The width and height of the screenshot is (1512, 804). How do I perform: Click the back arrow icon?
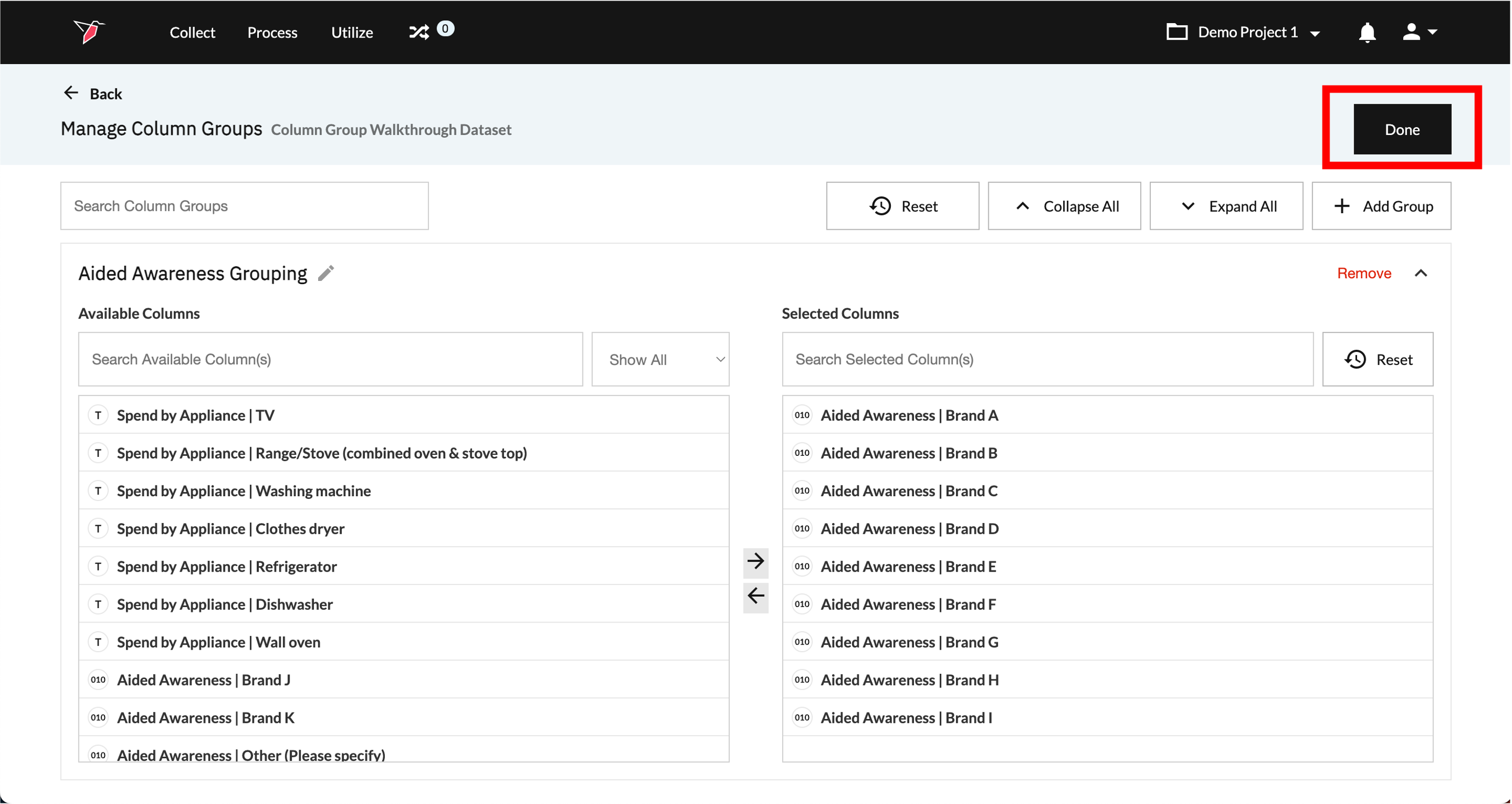pyautogui.click(x=71, y=93)
